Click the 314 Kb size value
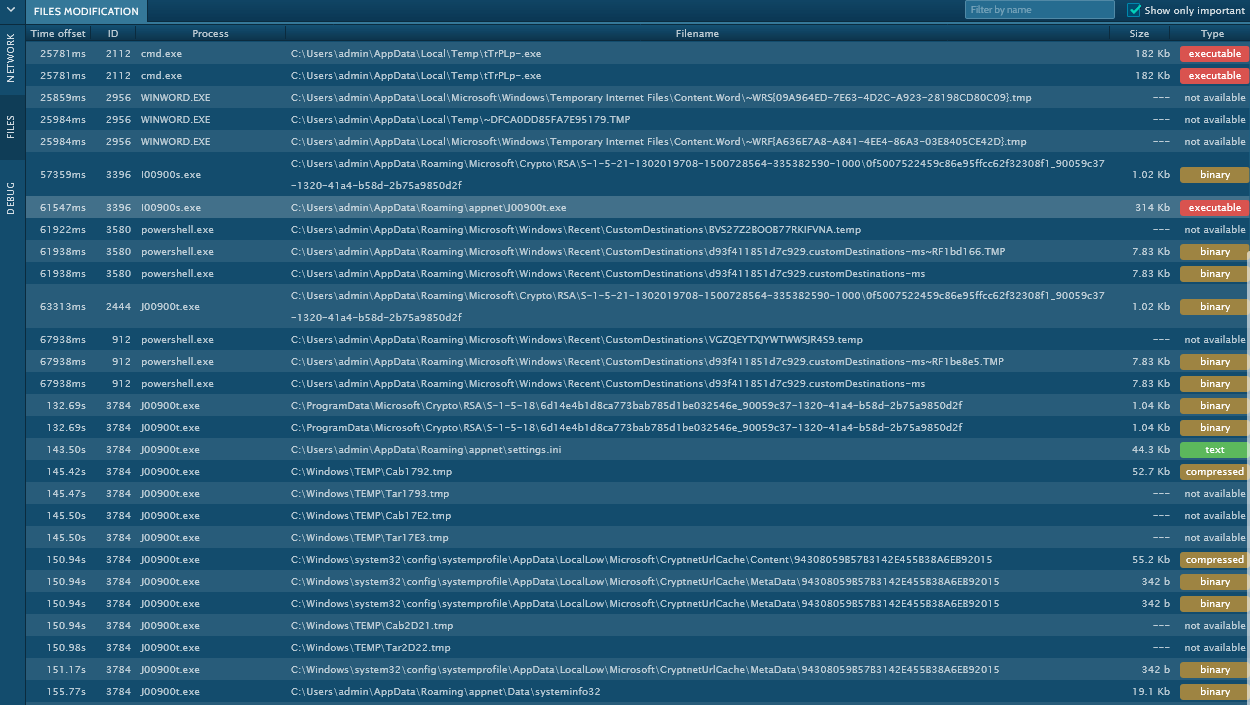The image size is (1250, 705). pos(1152,208)
